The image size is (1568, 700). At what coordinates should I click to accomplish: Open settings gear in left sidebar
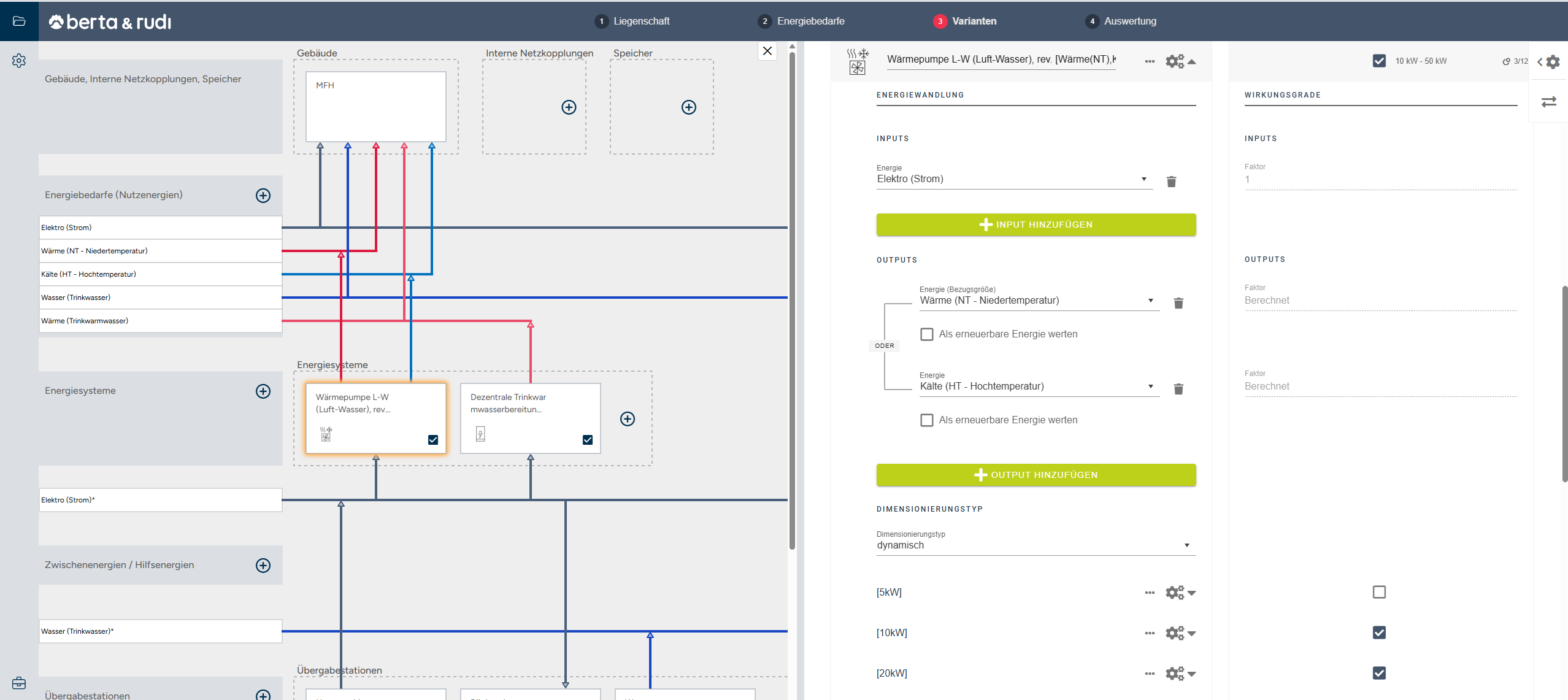[x=19, y=61]
